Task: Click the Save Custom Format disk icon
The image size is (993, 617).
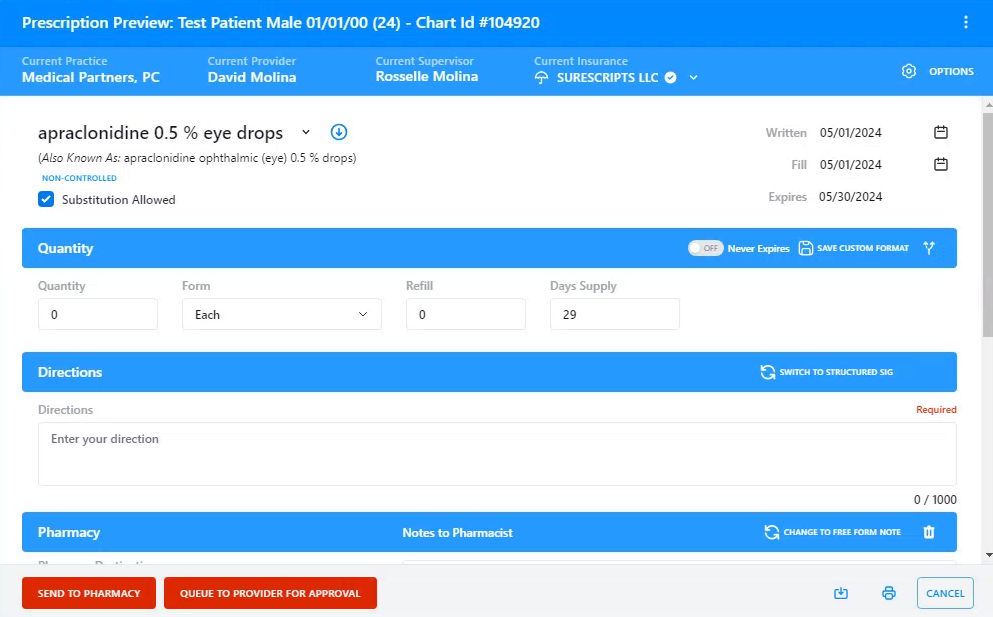Action: 806,248
